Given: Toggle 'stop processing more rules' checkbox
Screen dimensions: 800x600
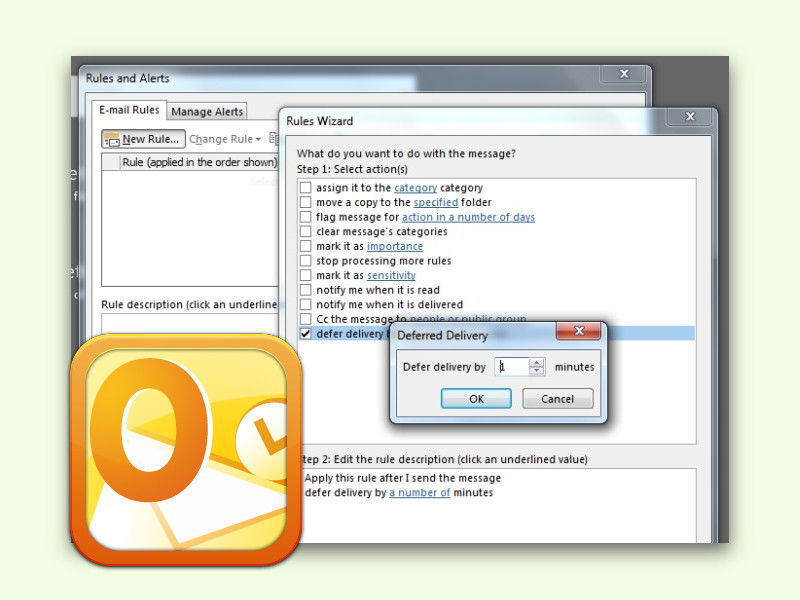Looking at the screenshot, I should pos(305,261).
